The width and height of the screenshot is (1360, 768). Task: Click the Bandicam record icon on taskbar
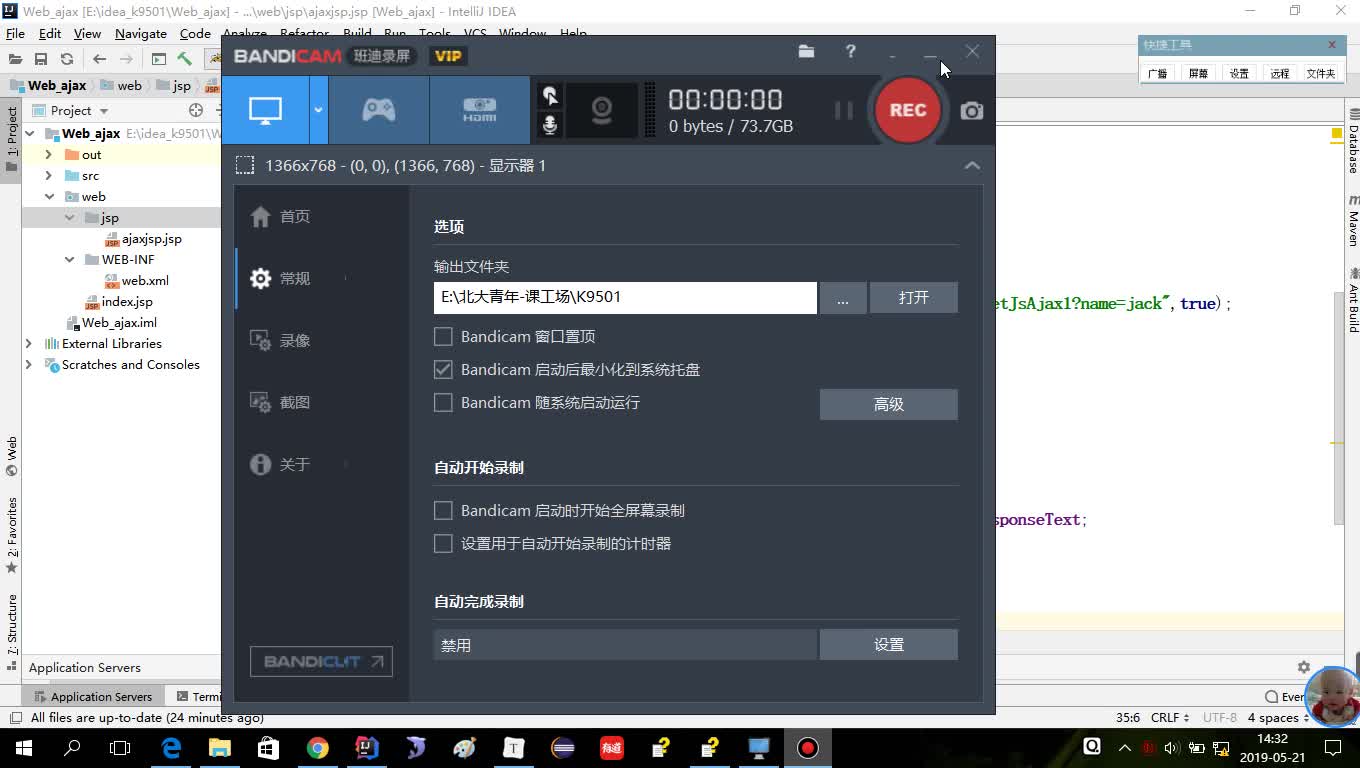click(807, 747)
